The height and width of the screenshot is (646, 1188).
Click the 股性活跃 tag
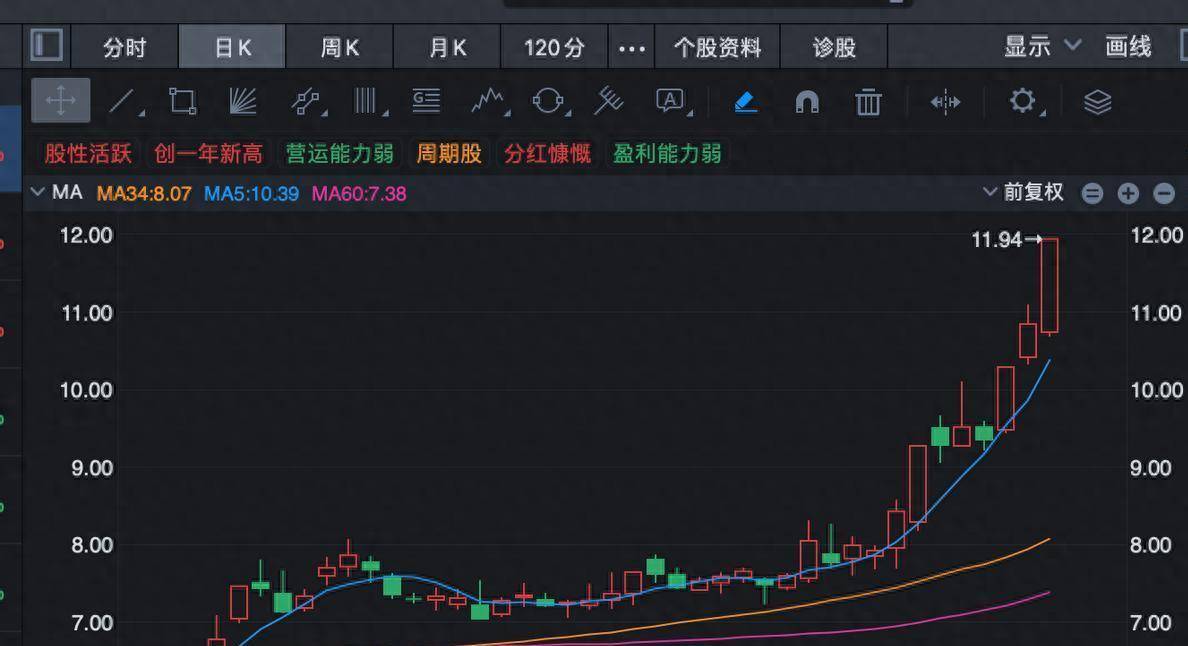(88, 154)
